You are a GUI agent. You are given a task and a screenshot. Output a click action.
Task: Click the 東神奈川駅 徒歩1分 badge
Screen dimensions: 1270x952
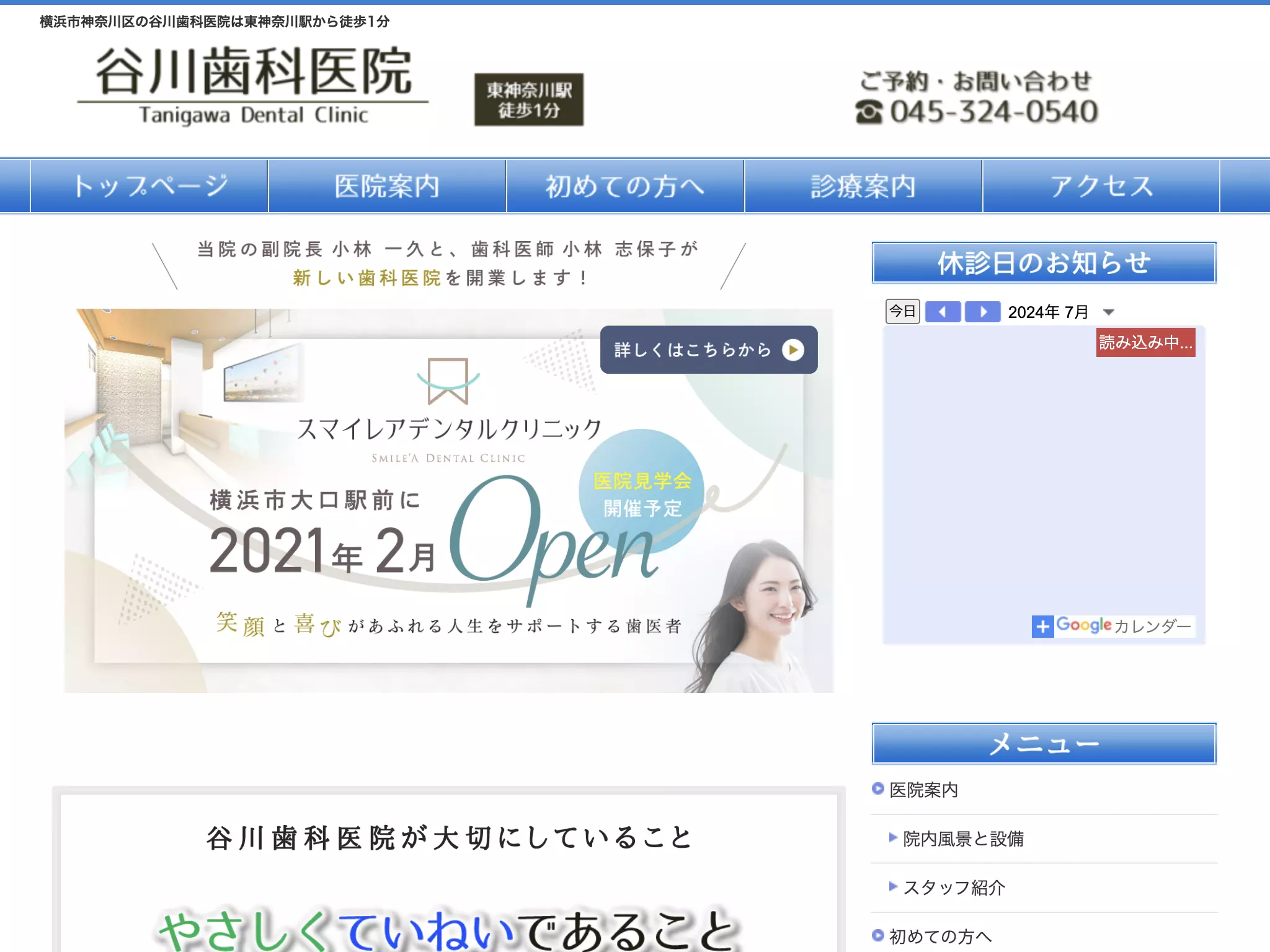tap(529, 100)
